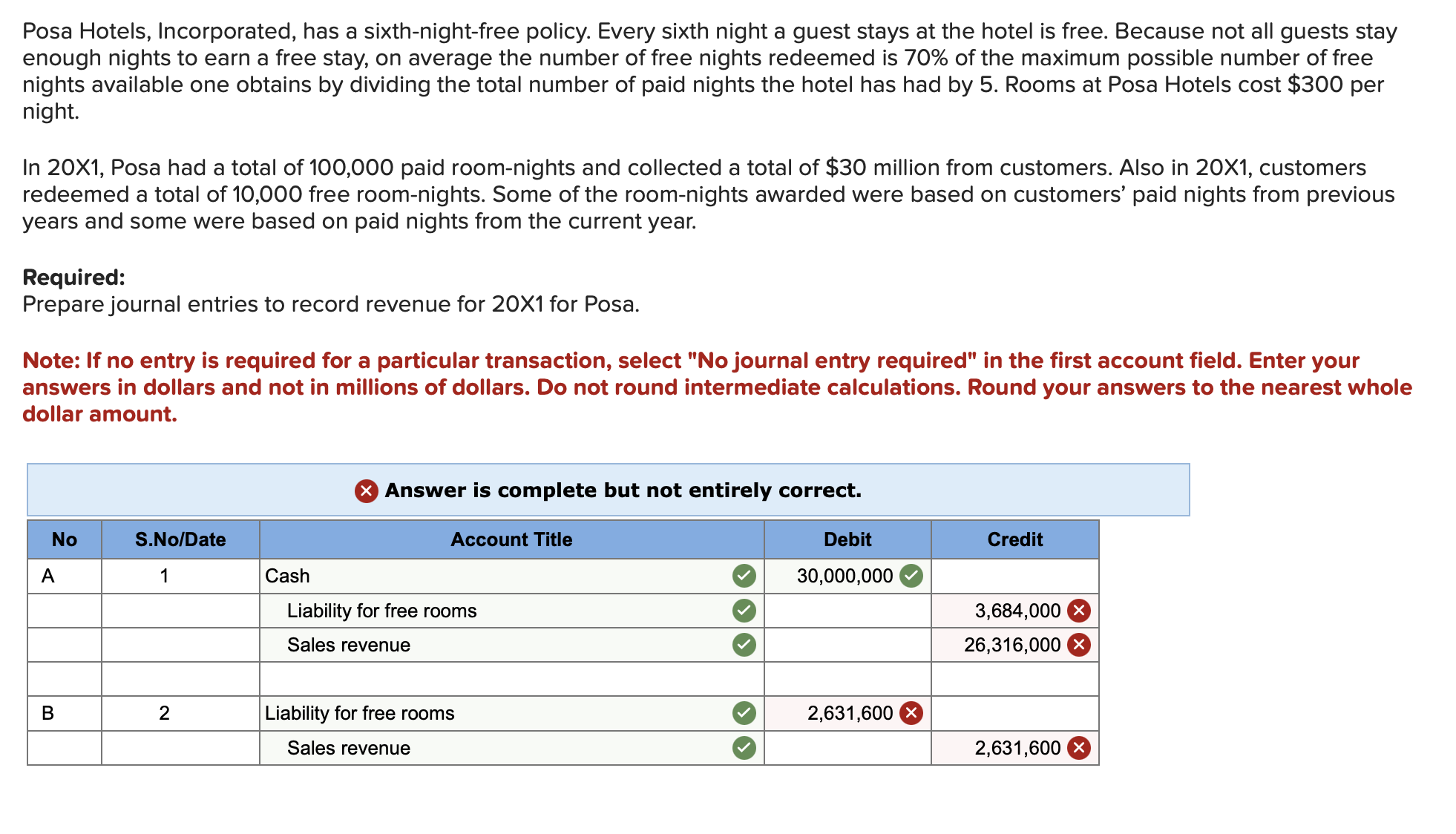Click the red X in the answer status banner
This screenshot has width=1456, height=834.
(x=365, y=490)
